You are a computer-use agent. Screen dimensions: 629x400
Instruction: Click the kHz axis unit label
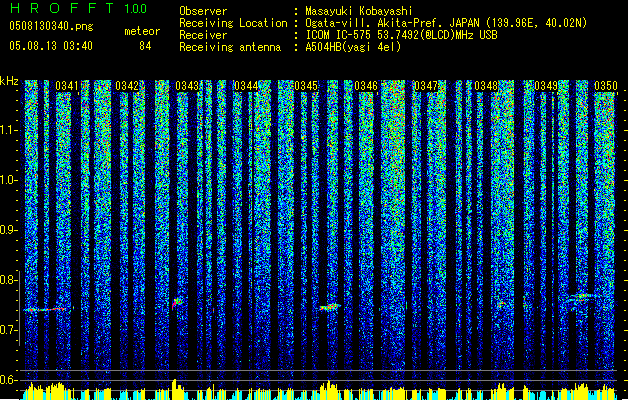point(9,81)
